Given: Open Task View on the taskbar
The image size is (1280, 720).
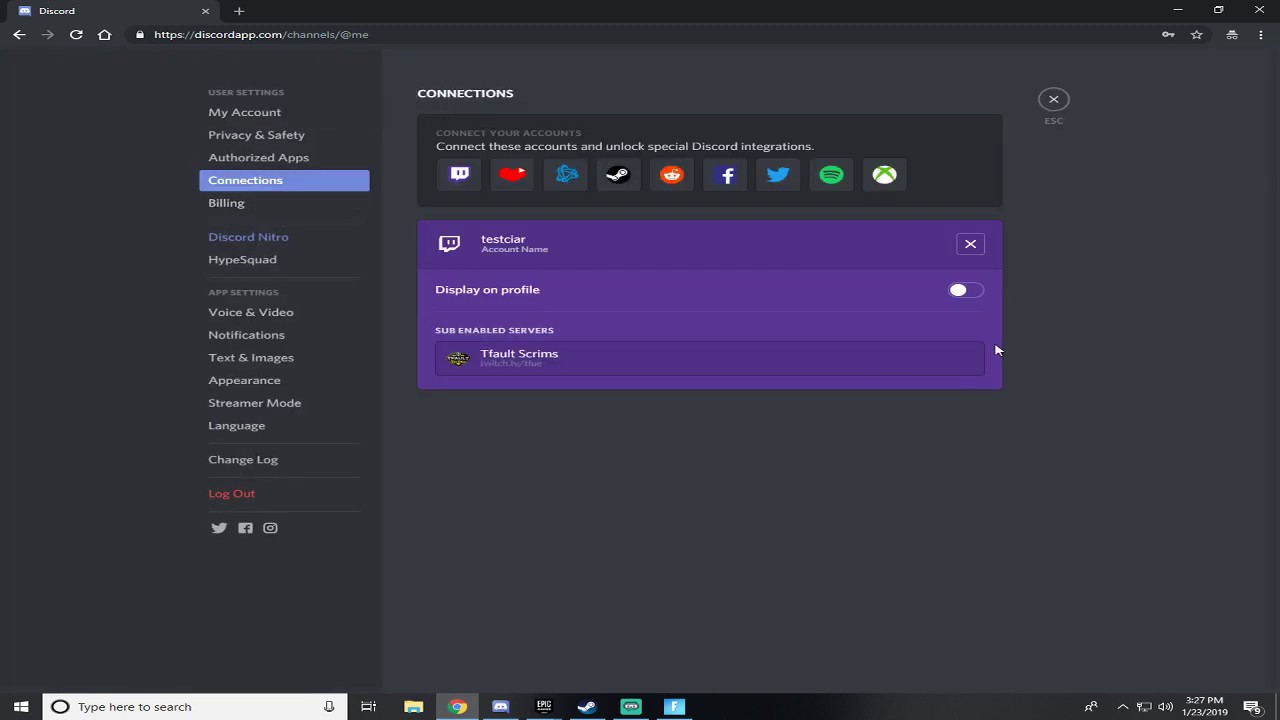Looking at the screenshot, I should click(368, 707).
